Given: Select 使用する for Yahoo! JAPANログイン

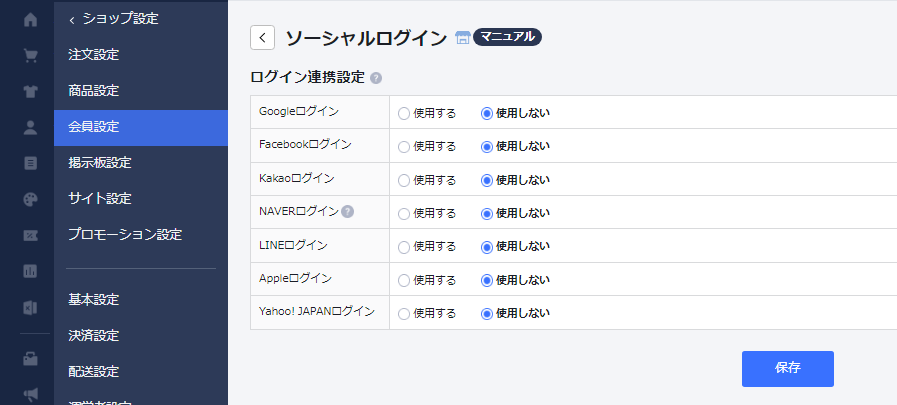Looking at the screenshot, I should [x=404, y=314].
